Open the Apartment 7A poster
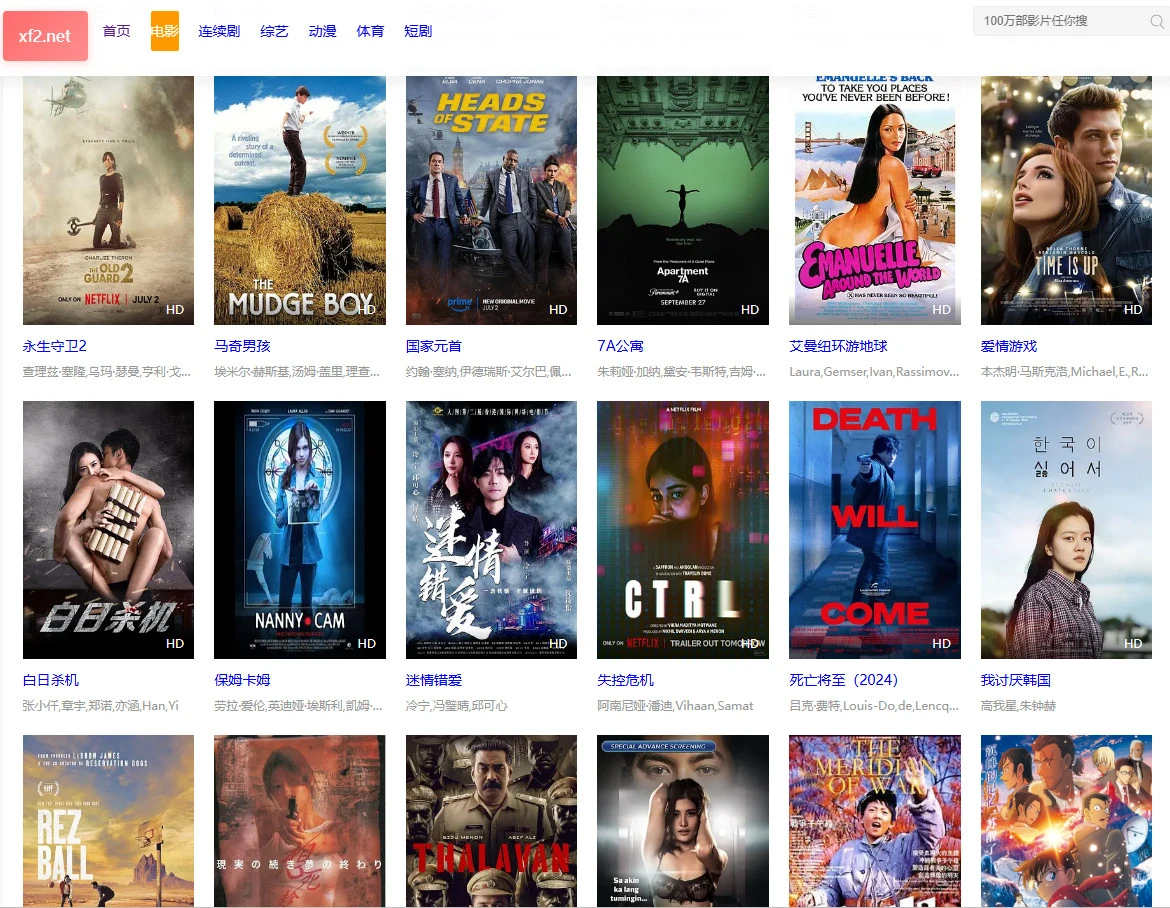Viewport: 1170px width, 908px height. pyautogui.click(x=683, y=200)
